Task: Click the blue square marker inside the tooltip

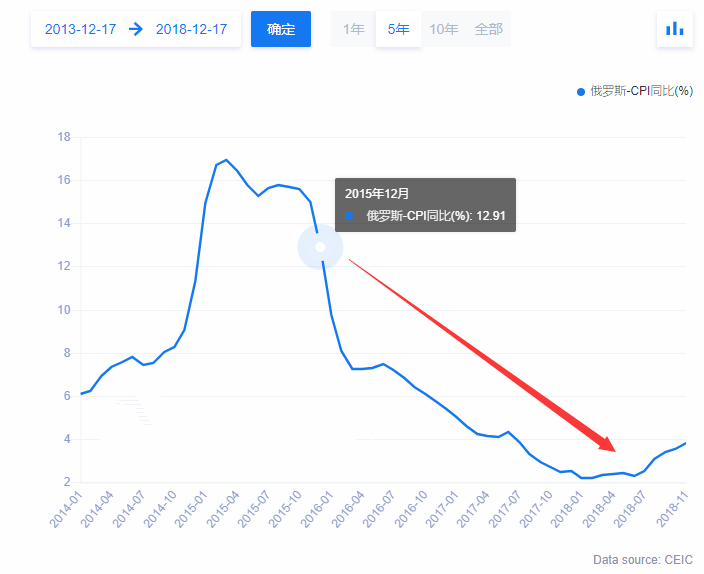Action: [349, 215]
